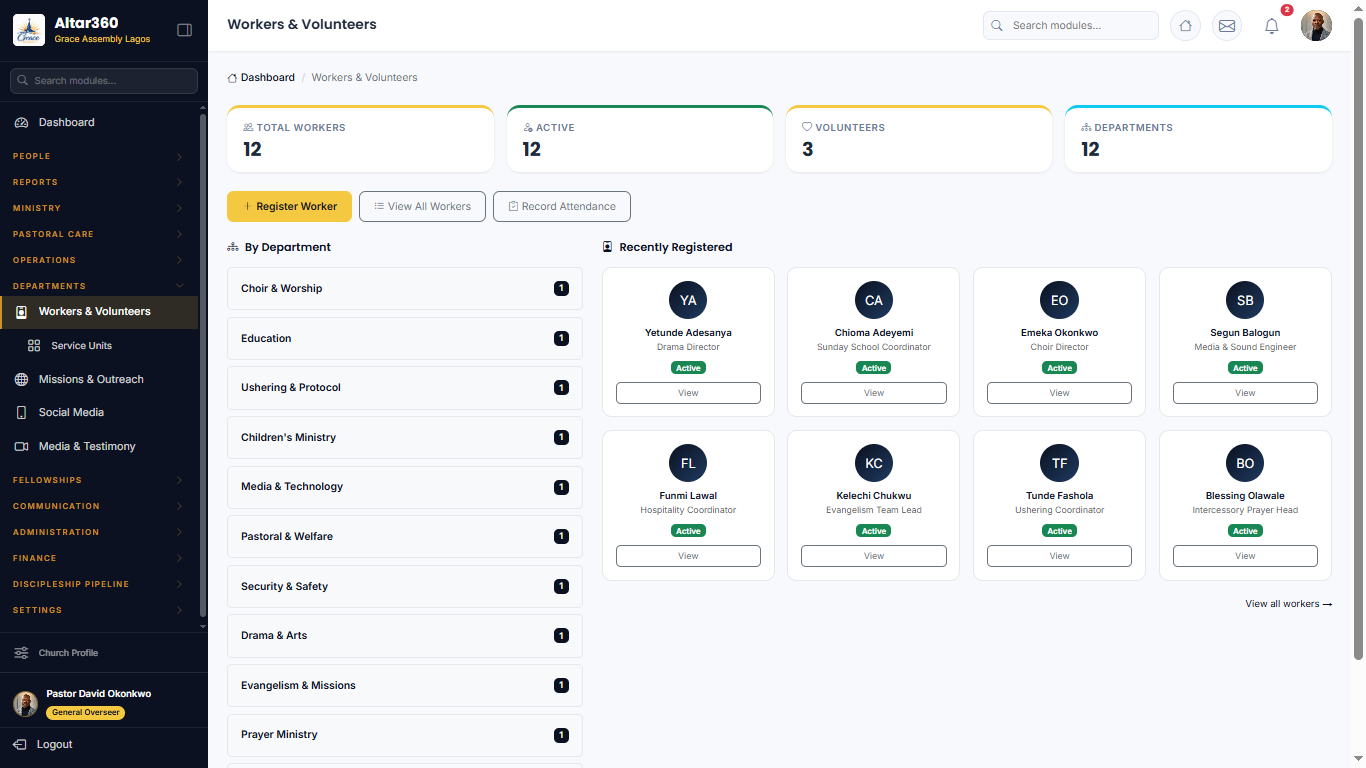Expand the OPERATIONS sidebar section
The width and height of the screenshot is (1366, 768).
click(97, 260)
